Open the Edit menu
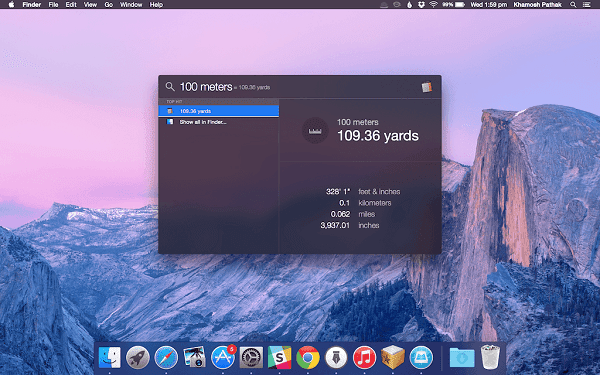The height and width of the screenshot is (375, 600). [x=71, y=5]
